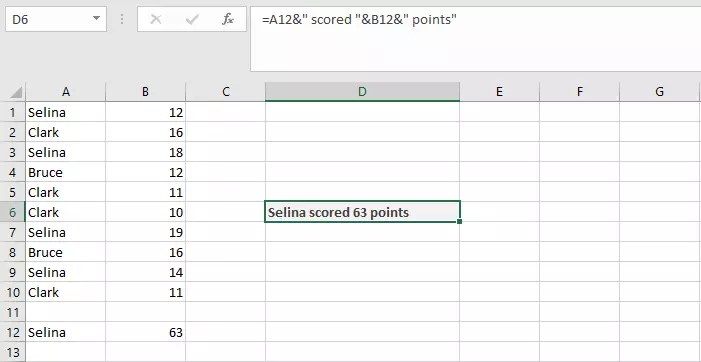Select row 13 header
This screenshot has height=362, width=701.
(x=13, y=352)
